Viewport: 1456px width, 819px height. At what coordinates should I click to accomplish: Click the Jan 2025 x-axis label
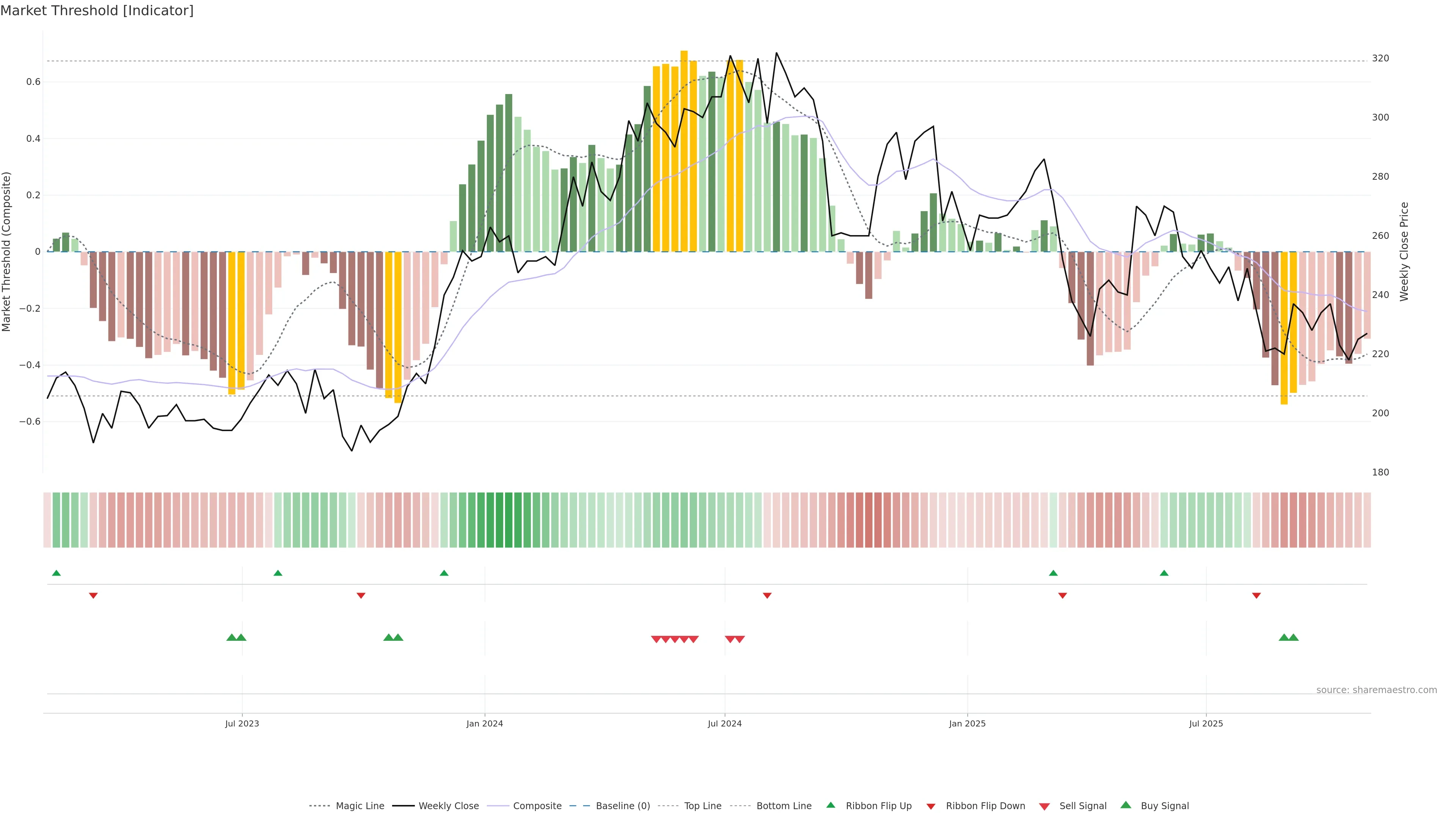tap(967, 723)
